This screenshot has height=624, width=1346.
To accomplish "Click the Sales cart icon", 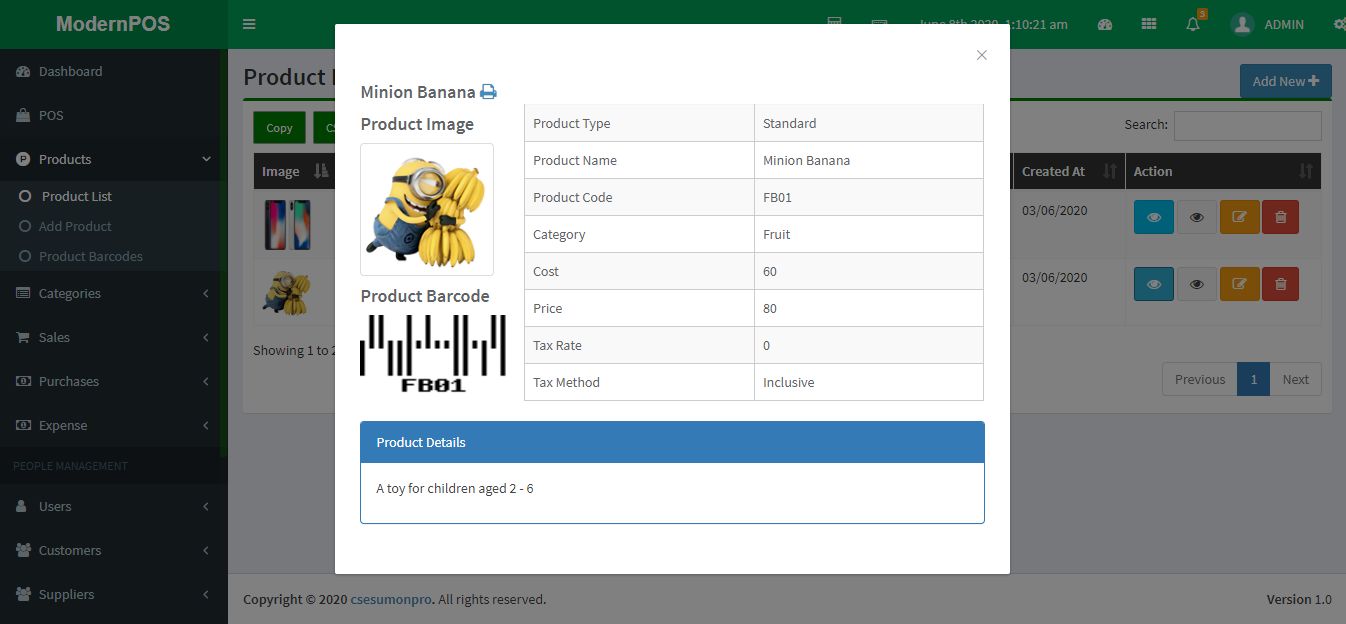I will [x=23, y=338].
